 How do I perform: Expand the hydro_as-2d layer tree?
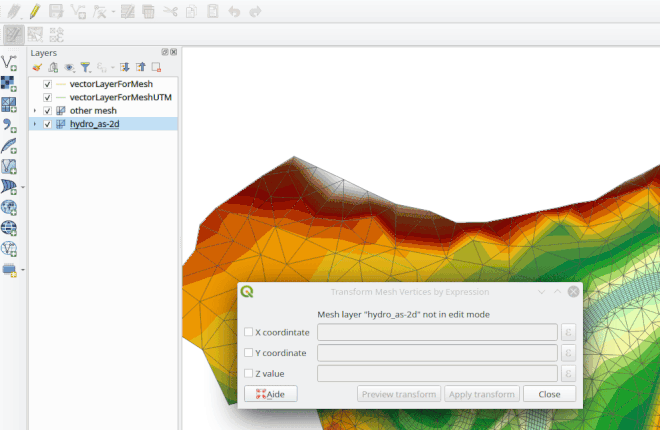tap(35, 124)
